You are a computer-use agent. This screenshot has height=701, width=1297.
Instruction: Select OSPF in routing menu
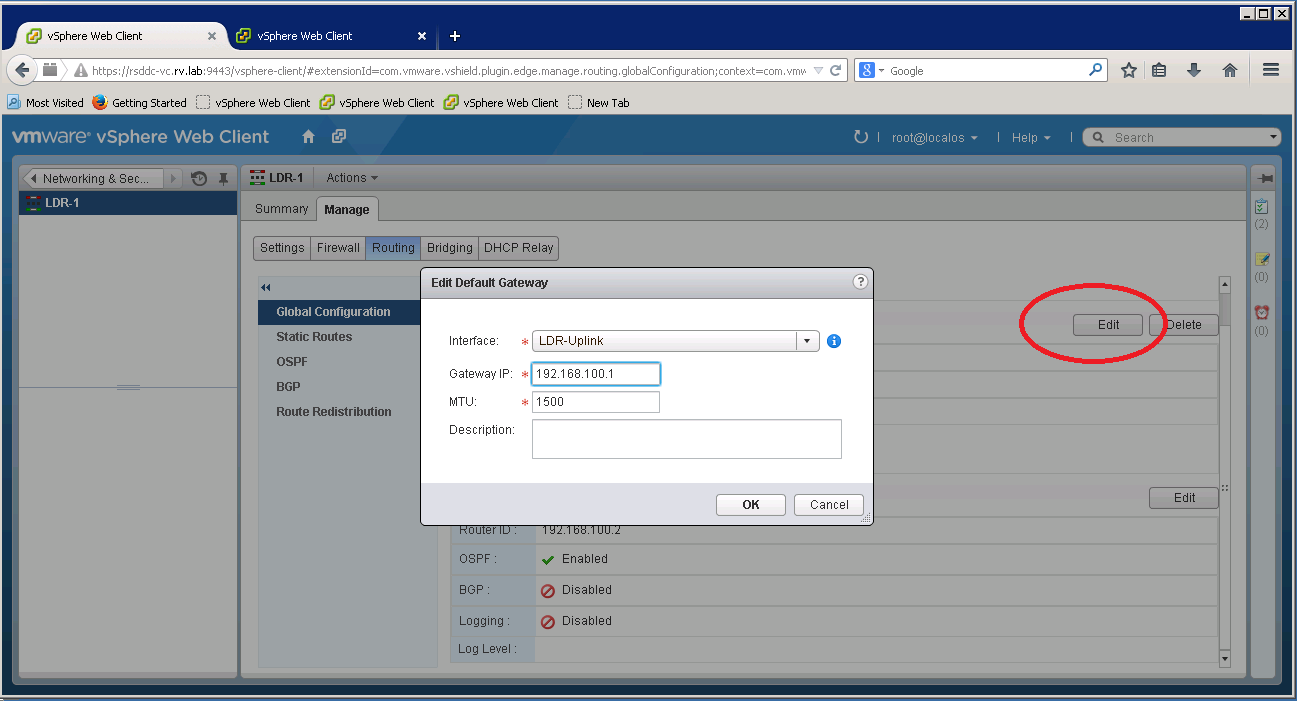coord(292,362)
